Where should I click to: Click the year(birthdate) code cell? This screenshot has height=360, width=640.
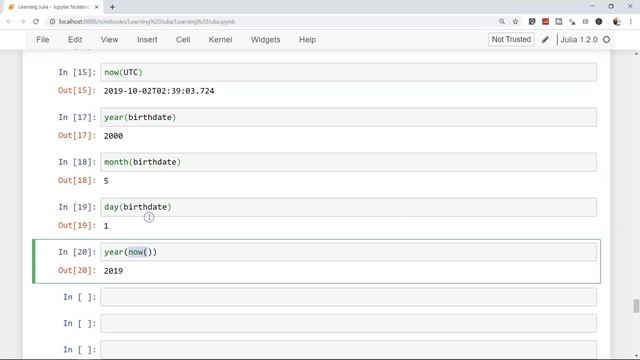coord(349,117)
